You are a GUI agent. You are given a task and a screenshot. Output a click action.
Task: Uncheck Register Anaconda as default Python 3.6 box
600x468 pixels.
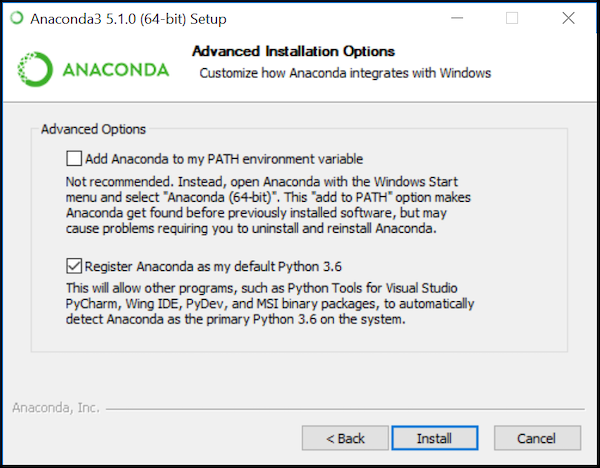click(x=74, y=266)
